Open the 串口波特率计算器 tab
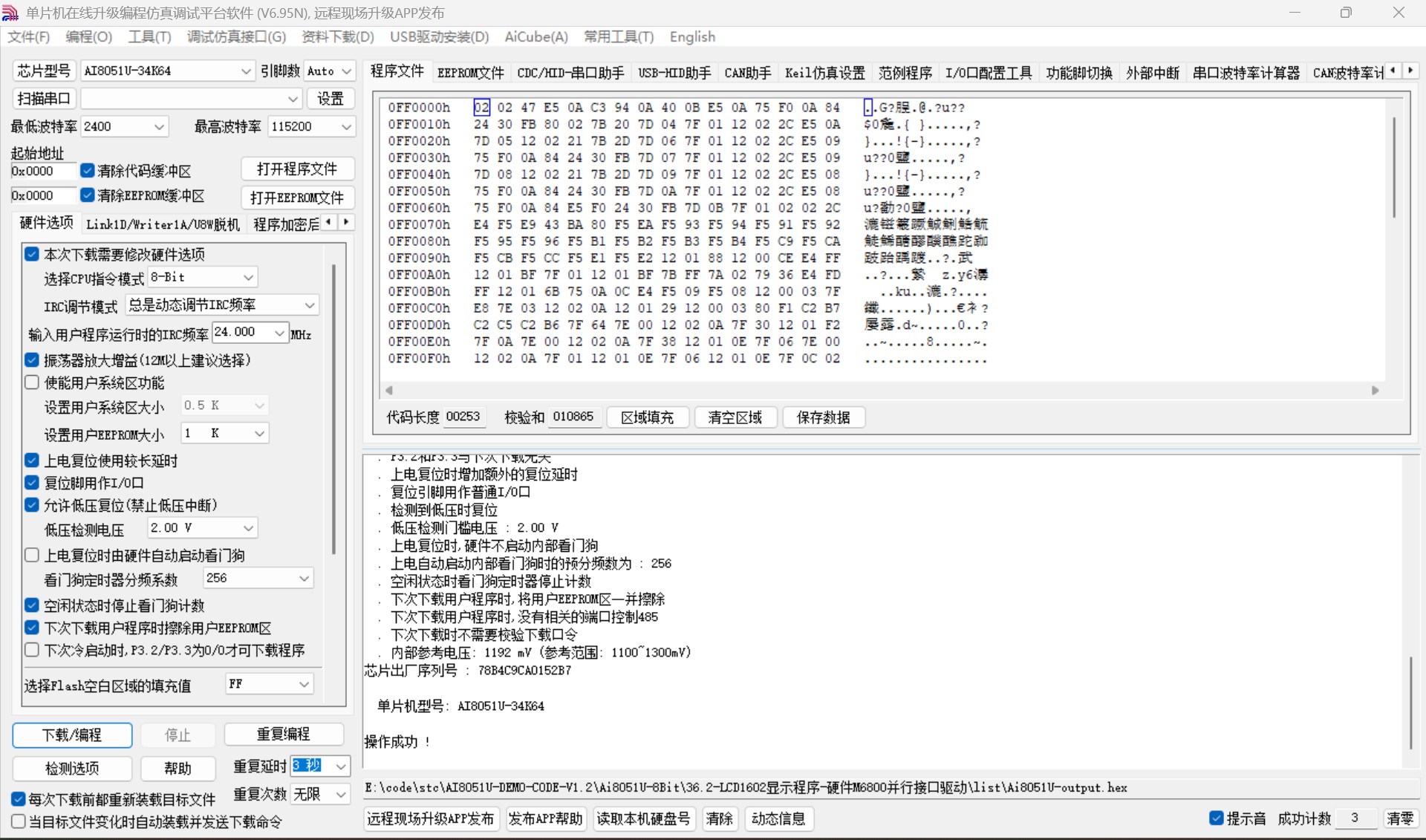1426x840 pixels. pos(1246,73)
